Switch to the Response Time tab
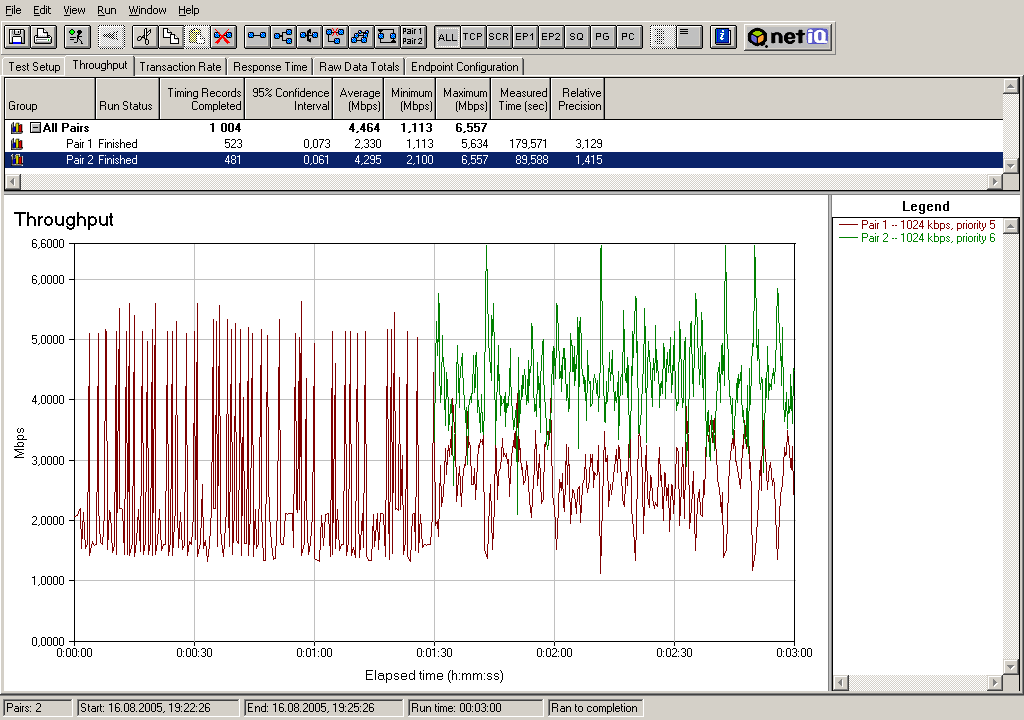 click(x=270, y=67)
